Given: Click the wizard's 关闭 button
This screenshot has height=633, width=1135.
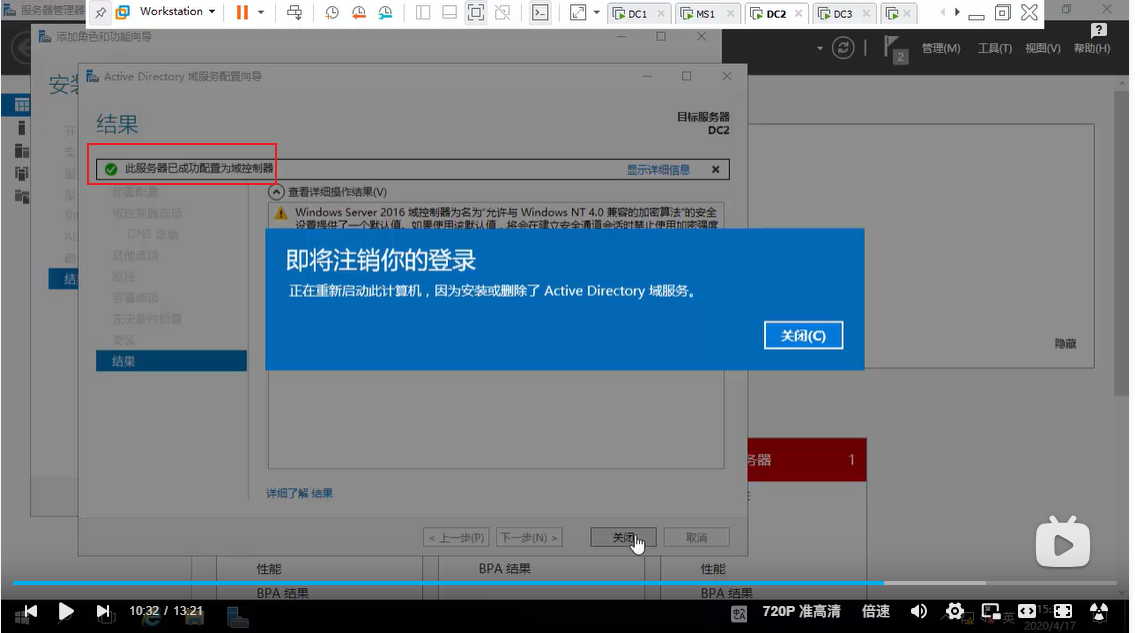Looking at the screenshot, I should (623, 537).
